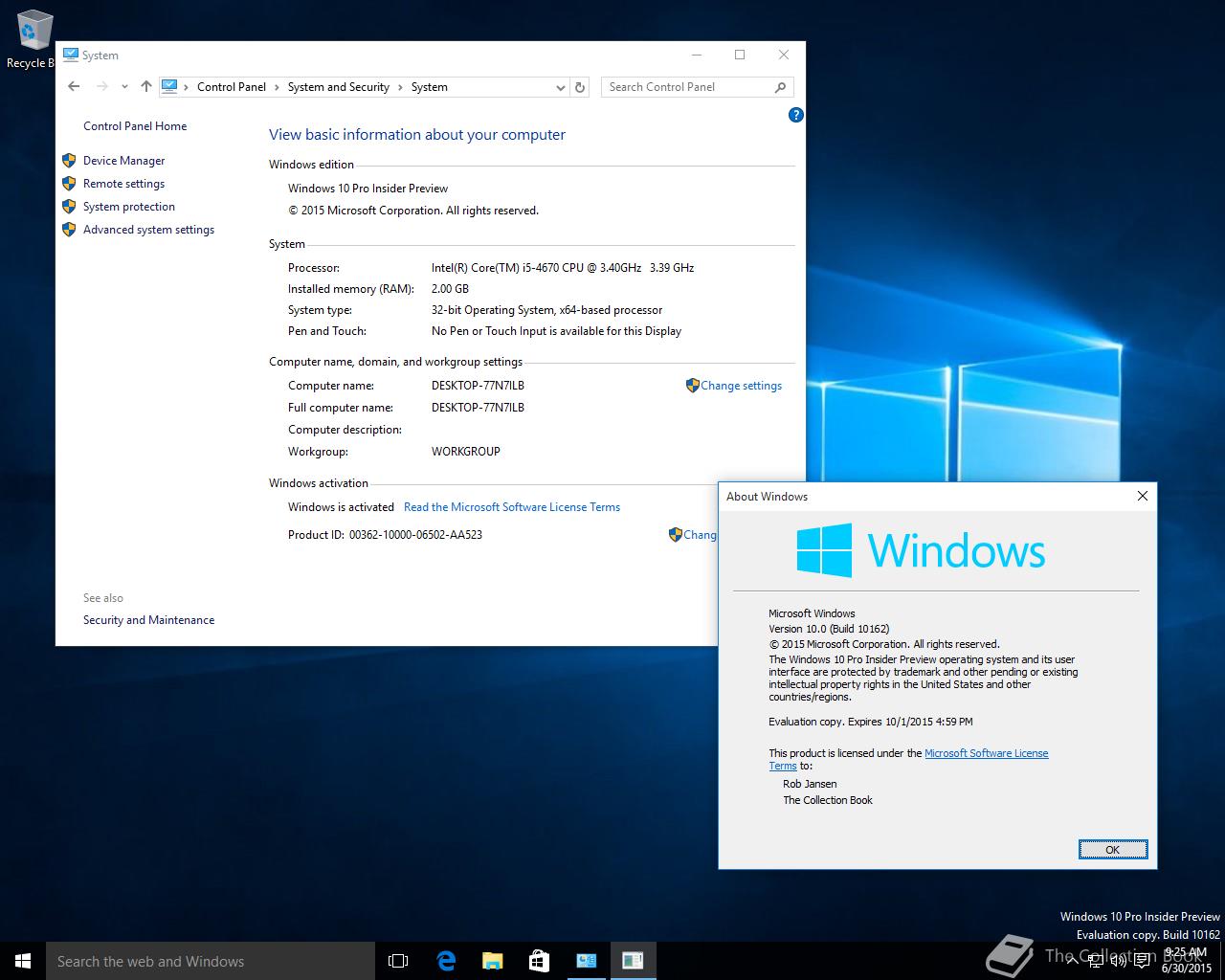Open Remote settings link

(x=123, y=184)
